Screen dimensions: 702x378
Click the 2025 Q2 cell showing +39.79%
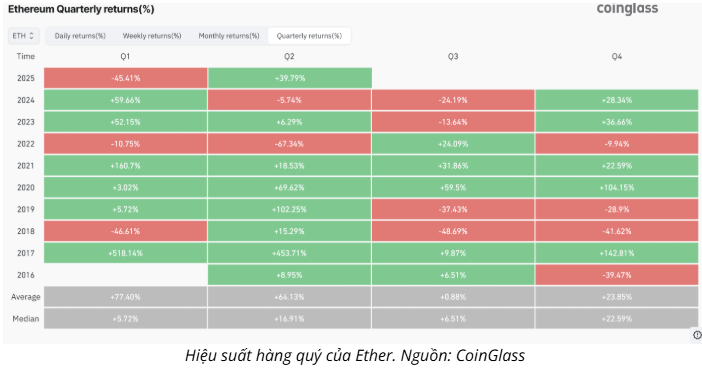(290, 78)
